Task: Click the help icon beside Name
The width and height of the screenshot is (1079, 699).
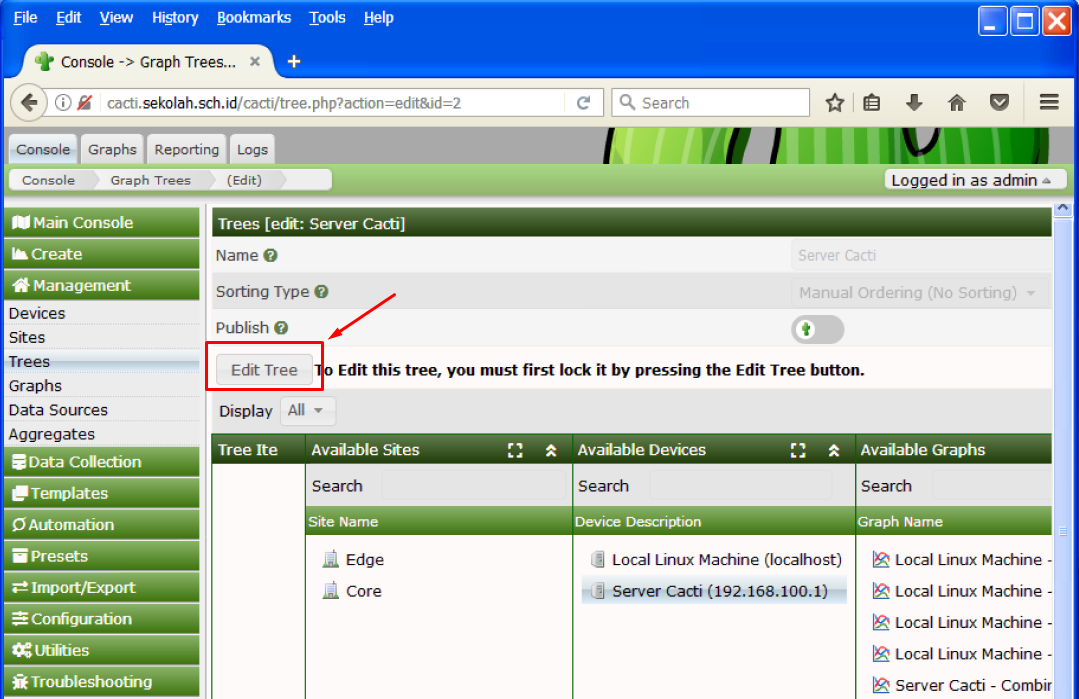Action: [270, 256]
